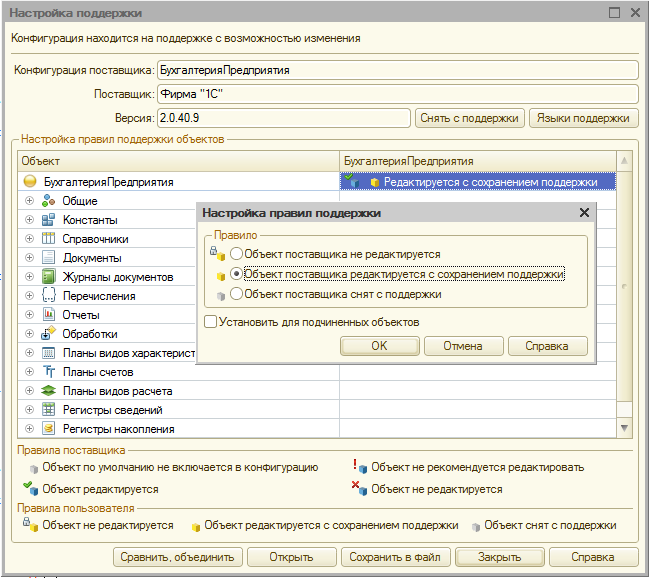Click the gray cube legend icon 'Объект снят с поддержки'
Image resolution: width=650 pixels, height=578 pixels.
(476, 527)
